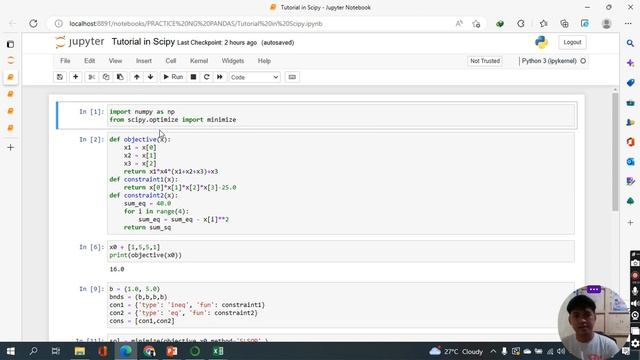Refresh the browser page

click(x=33, y=24)
